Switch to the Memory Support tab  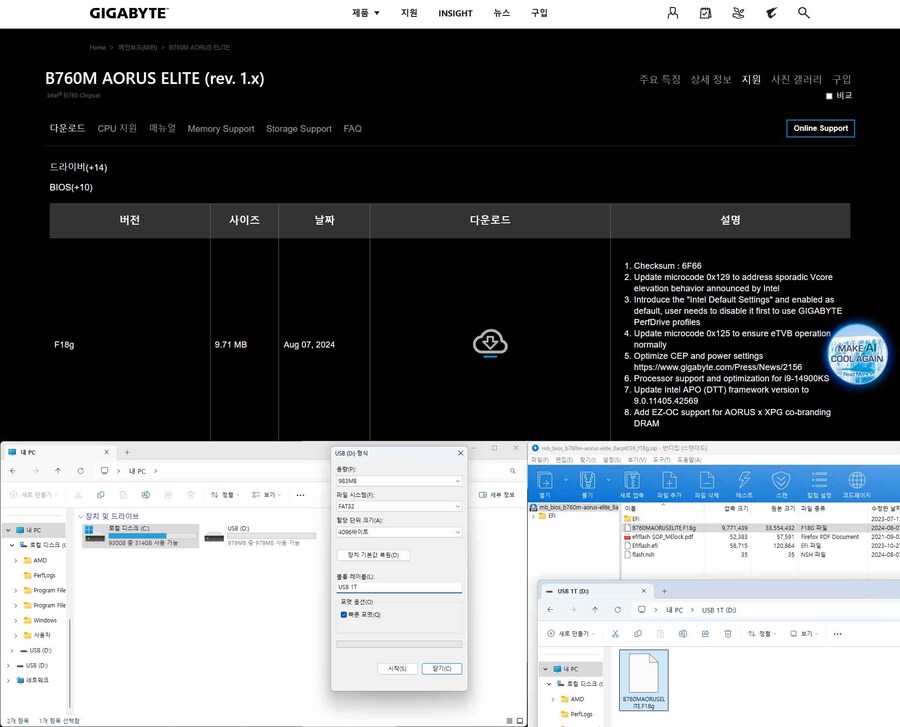(x=220, y=129)
